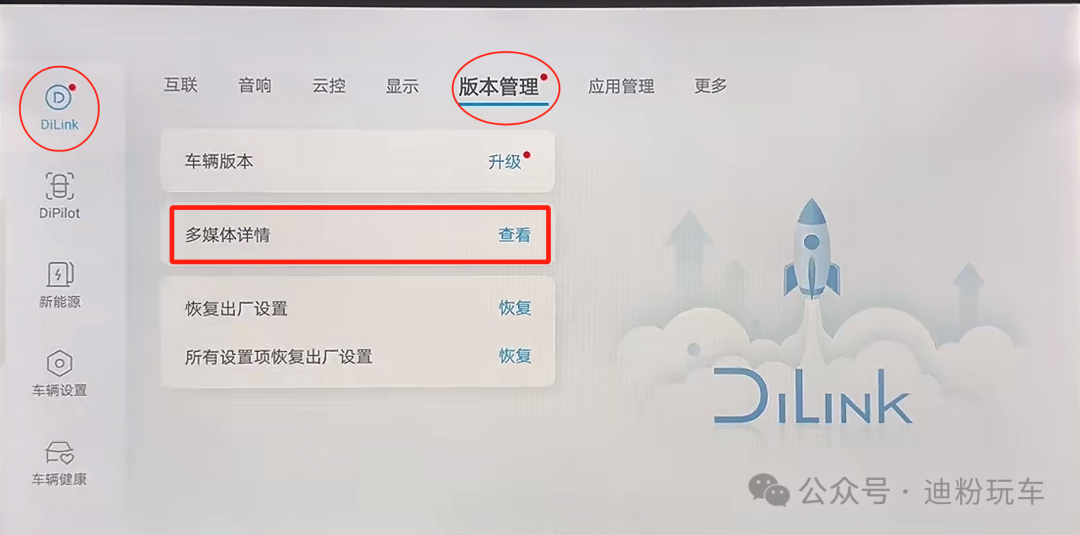
Task: Select the 显示 tab
Action: point(402,86)
